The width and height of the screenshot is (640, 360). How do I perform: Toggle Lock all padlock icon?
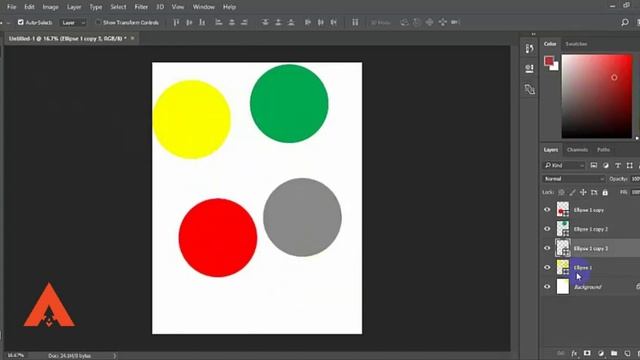coord(605,192)
